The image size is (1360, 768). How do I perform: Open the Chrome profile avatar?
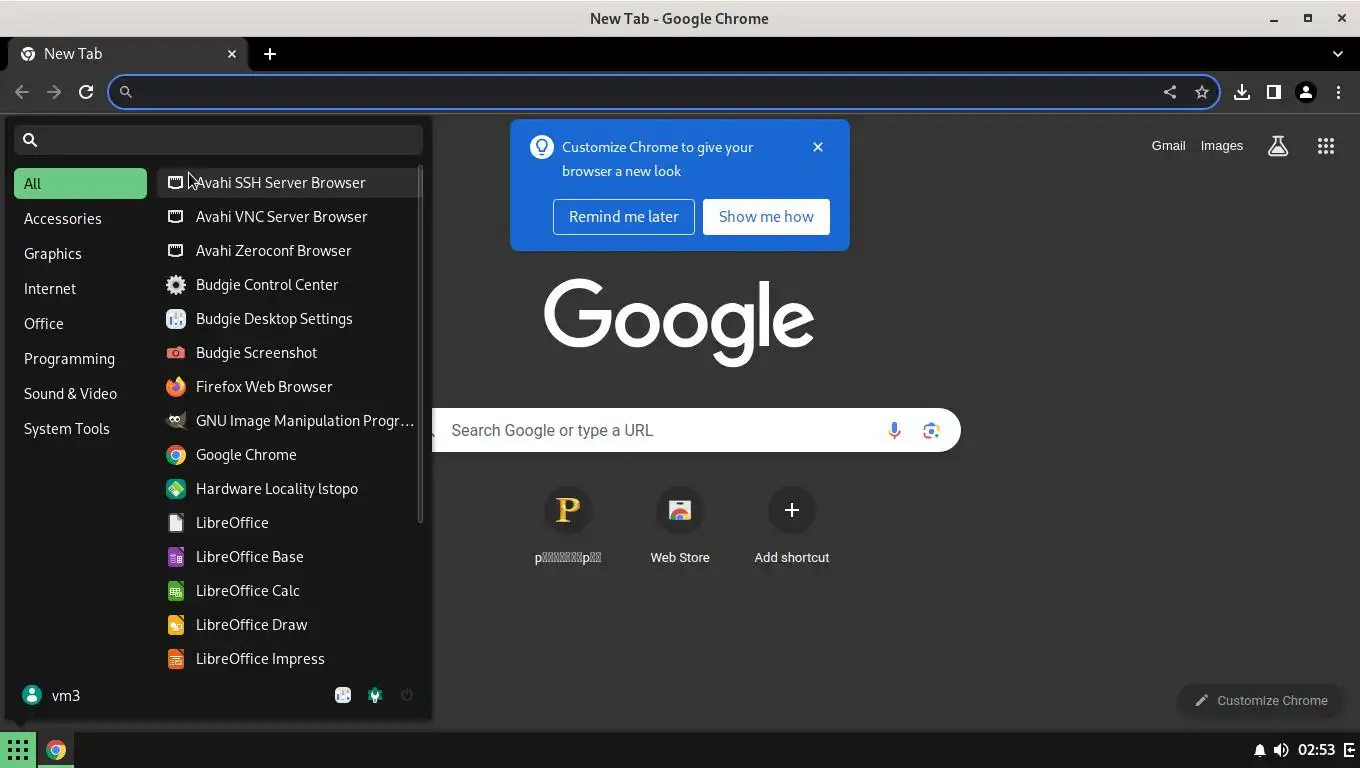[1305, 92]
